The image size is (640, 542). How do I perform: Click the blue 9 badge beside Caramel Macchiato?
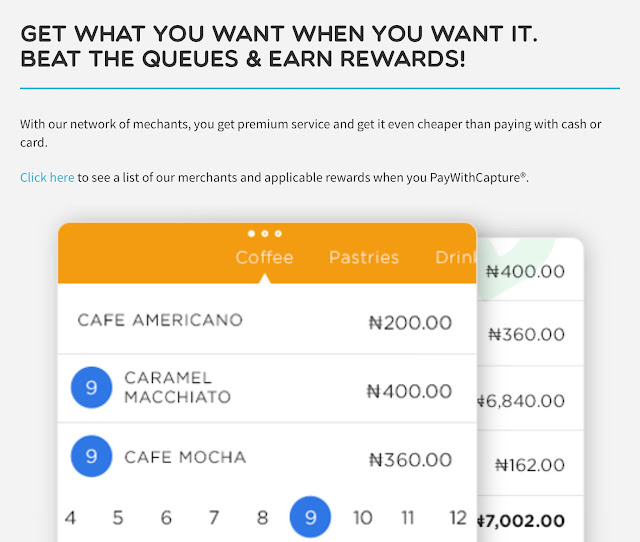tap(91, 387)
